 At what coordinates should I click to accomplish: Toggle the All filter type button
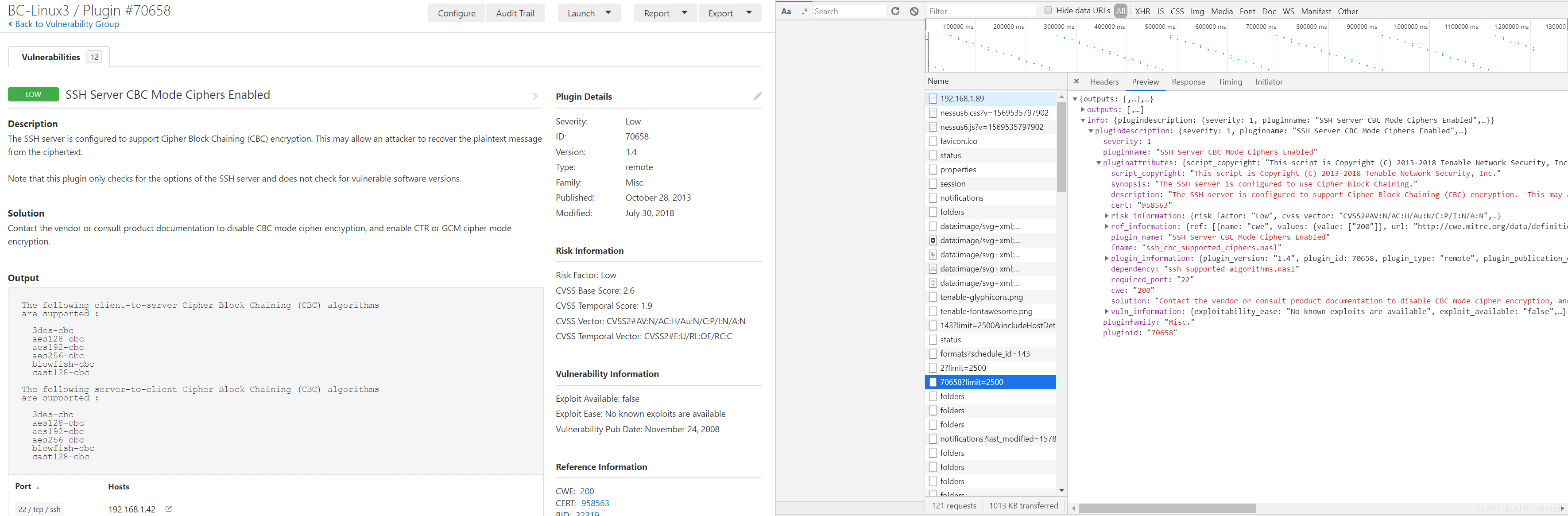(1121, 12)
